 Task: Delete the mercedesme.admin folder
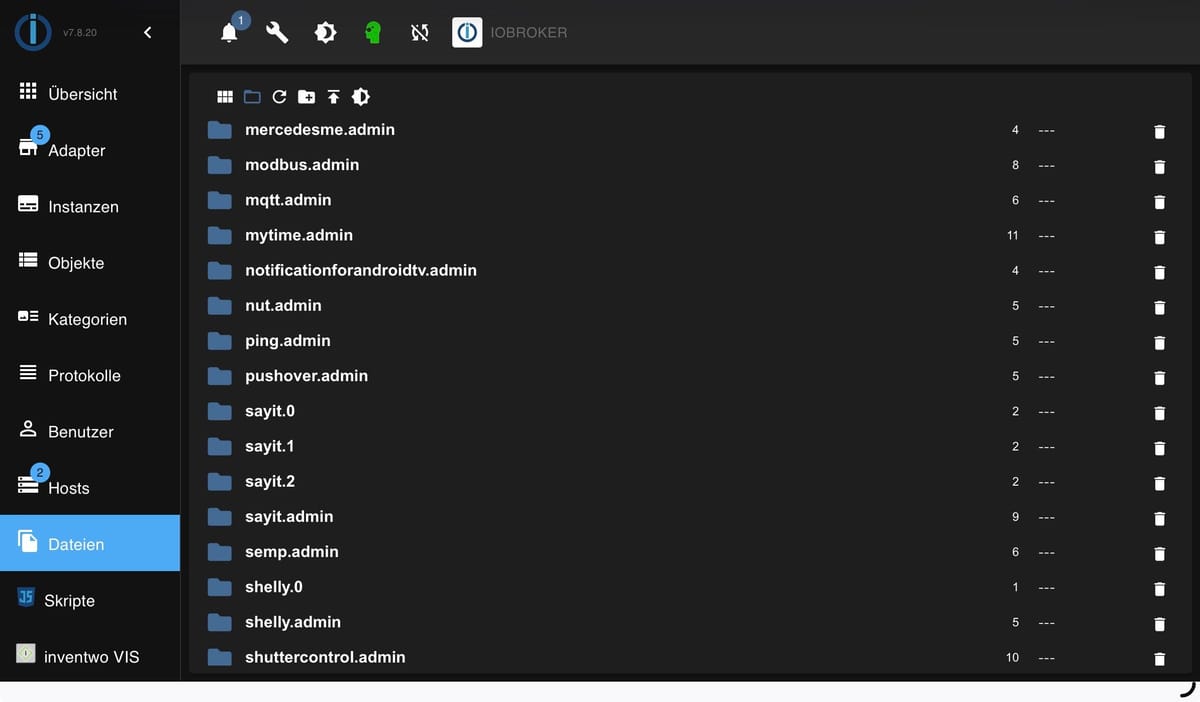(x=1159, y=131)
